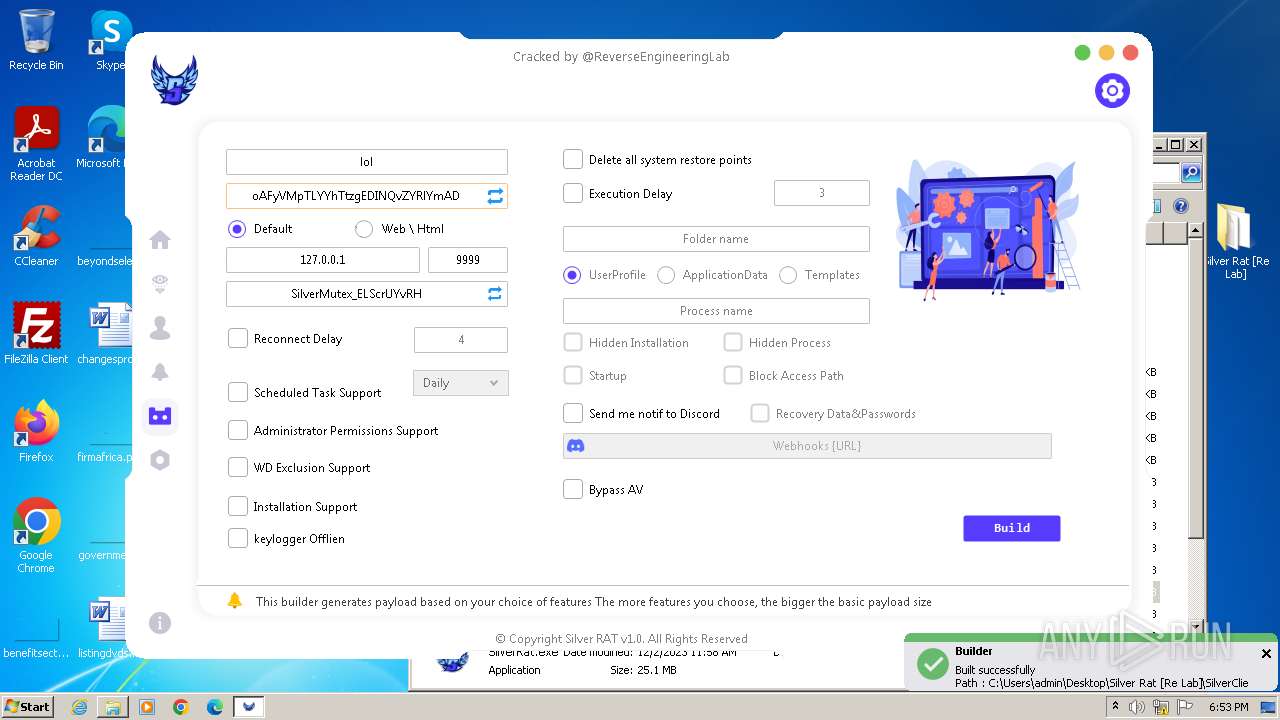The height and width of the screenshot is (720, 1280).
Task: Select the ApplicationData radio option
Action: [666, 275]
